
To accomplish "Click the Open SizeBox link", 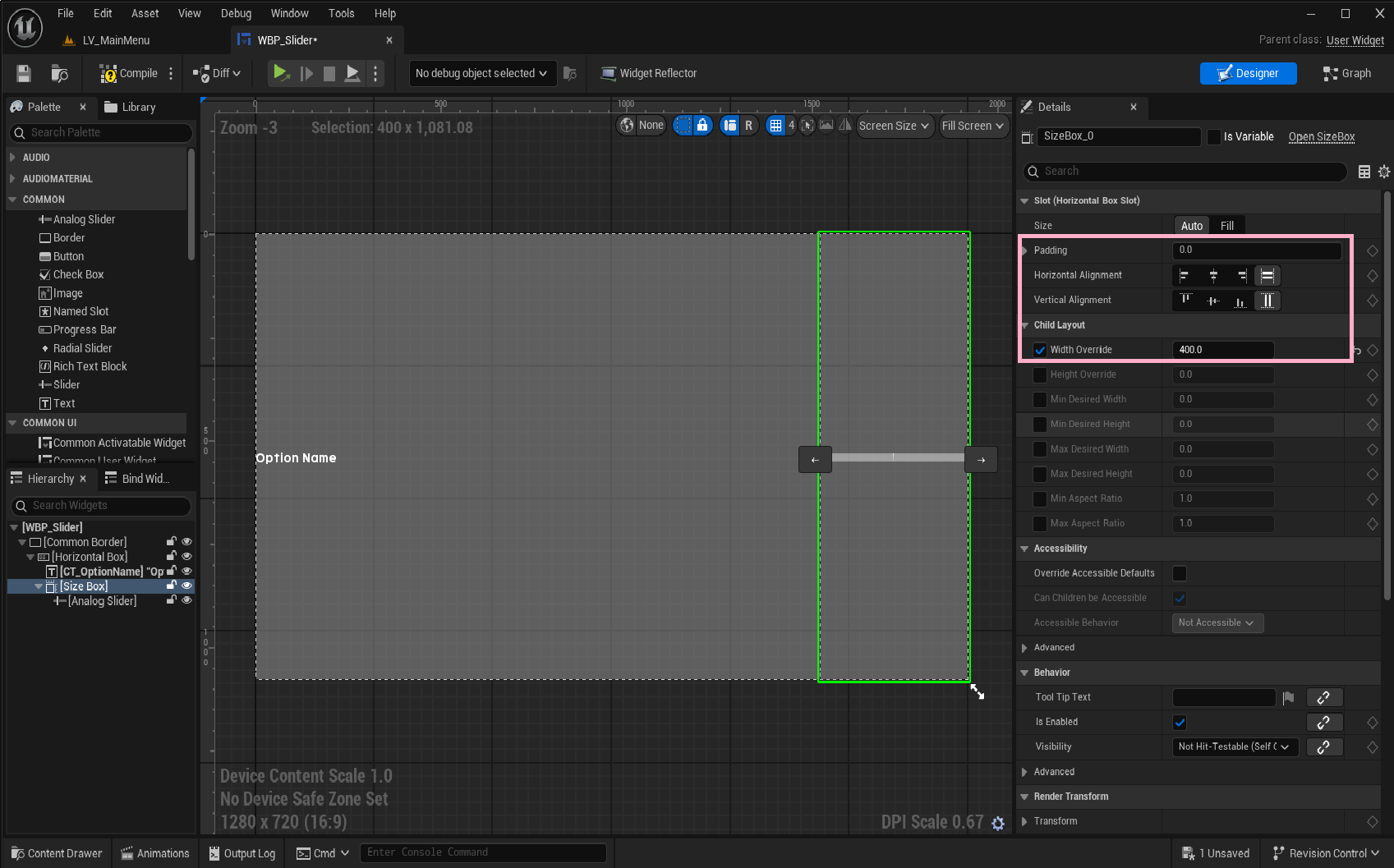I will 1322,137.
